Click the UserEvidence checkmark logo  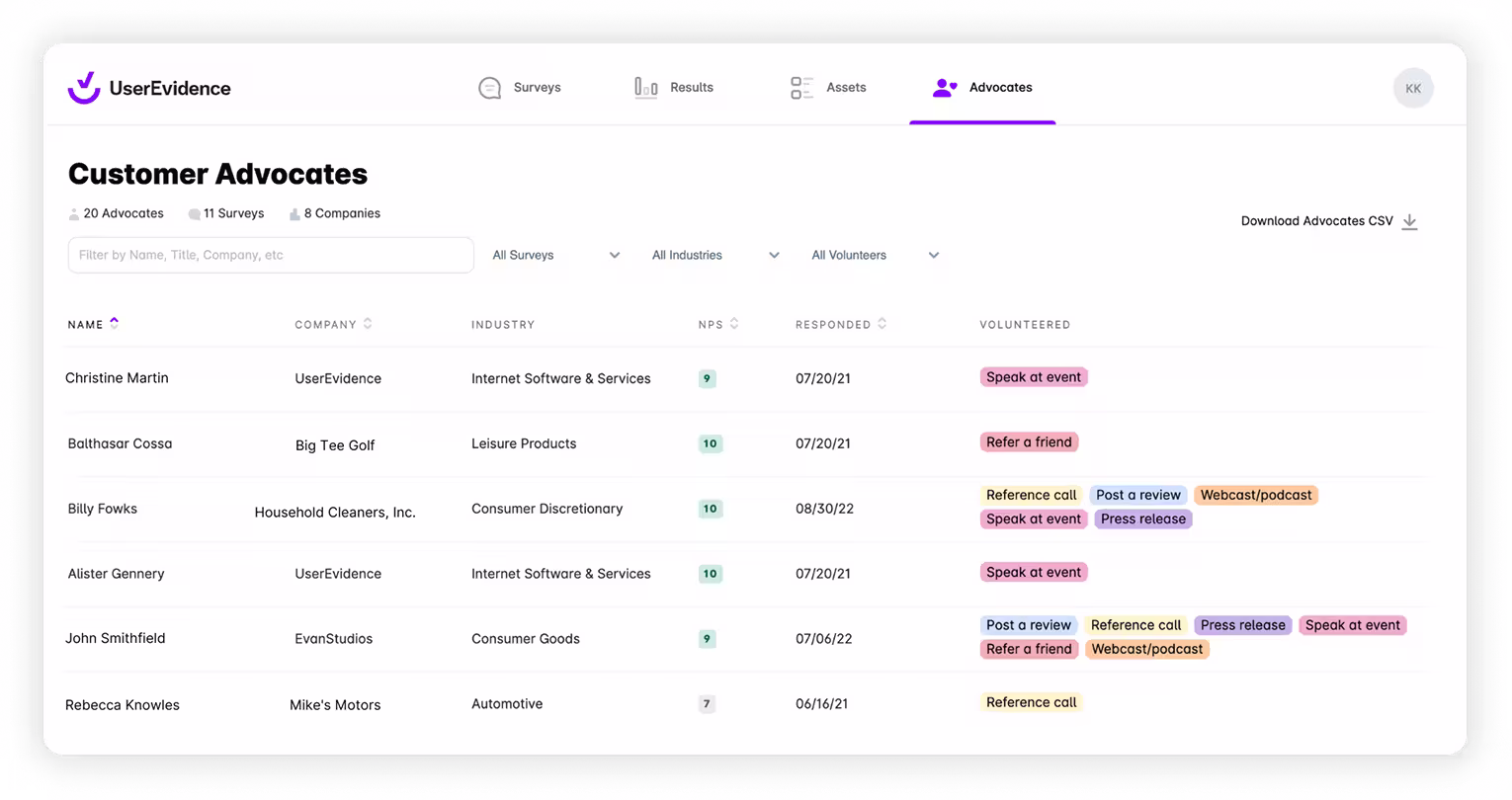click(84, 87)
